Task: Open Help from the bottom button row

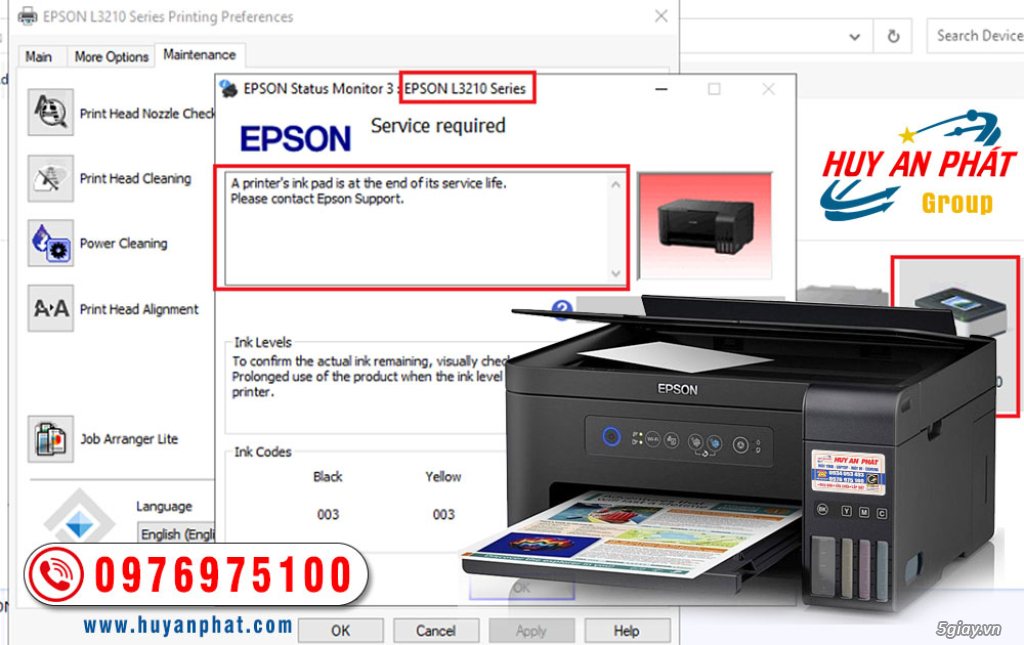Action: (627, 630)
